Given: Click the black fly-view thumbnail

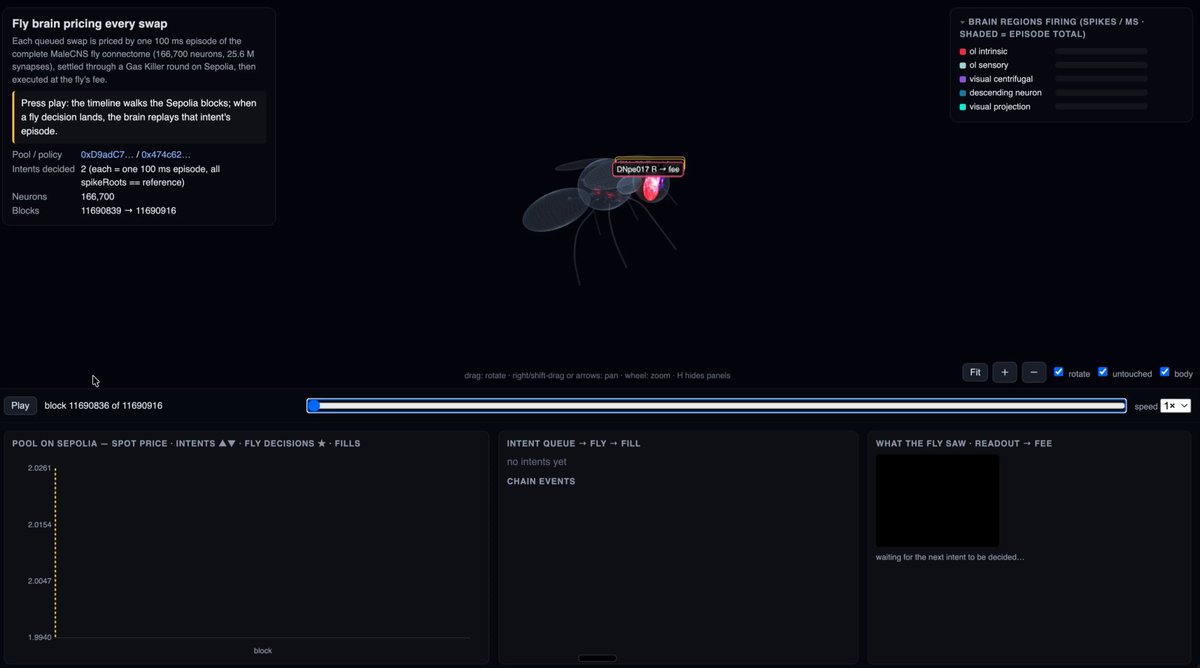Looking at the screenshot, I should 937,501.
